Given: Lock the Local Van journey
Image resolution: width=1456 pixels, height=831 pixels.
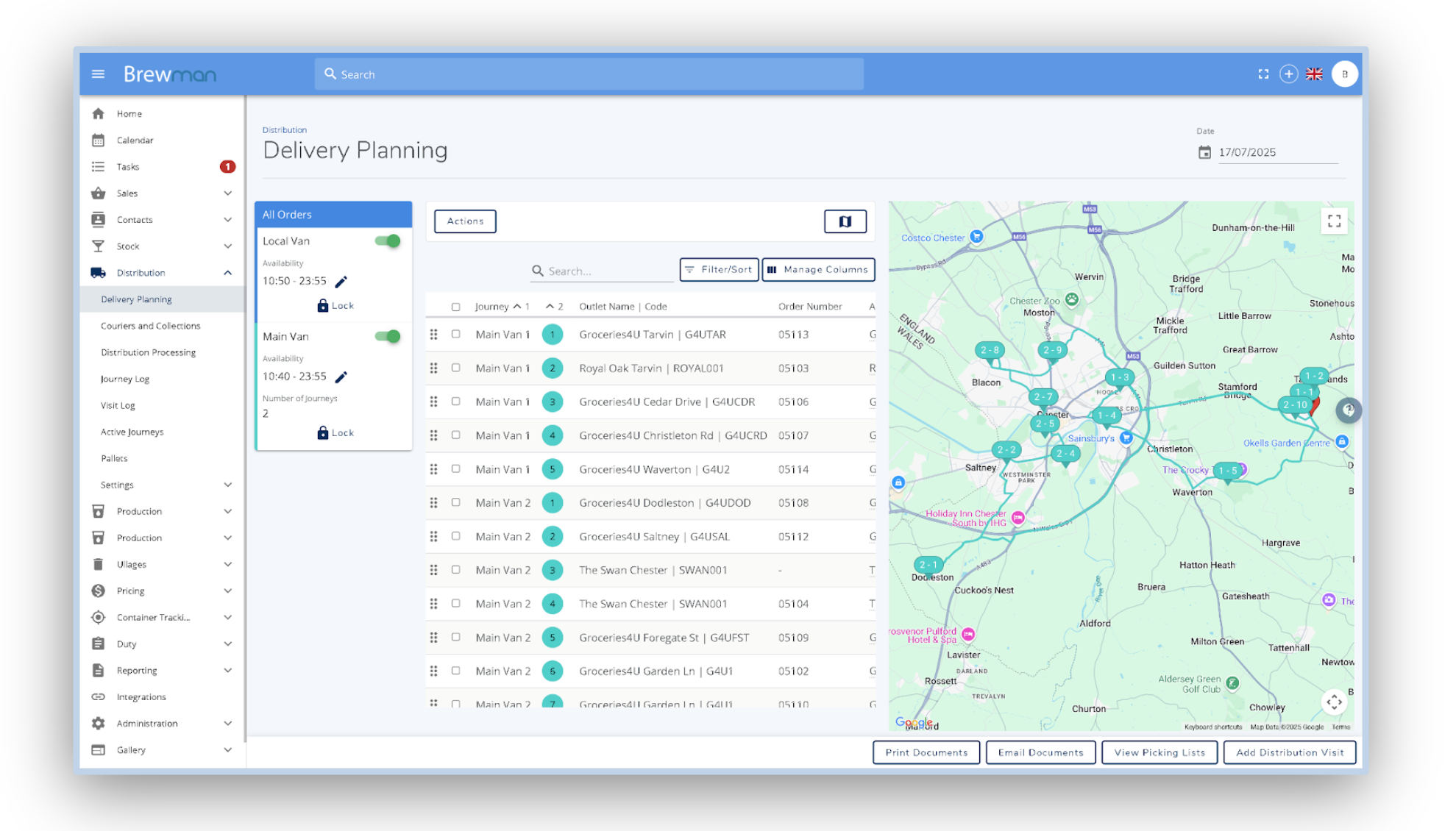Looking at the screenshot, I should pyautogui.click(x=335, y=306).
